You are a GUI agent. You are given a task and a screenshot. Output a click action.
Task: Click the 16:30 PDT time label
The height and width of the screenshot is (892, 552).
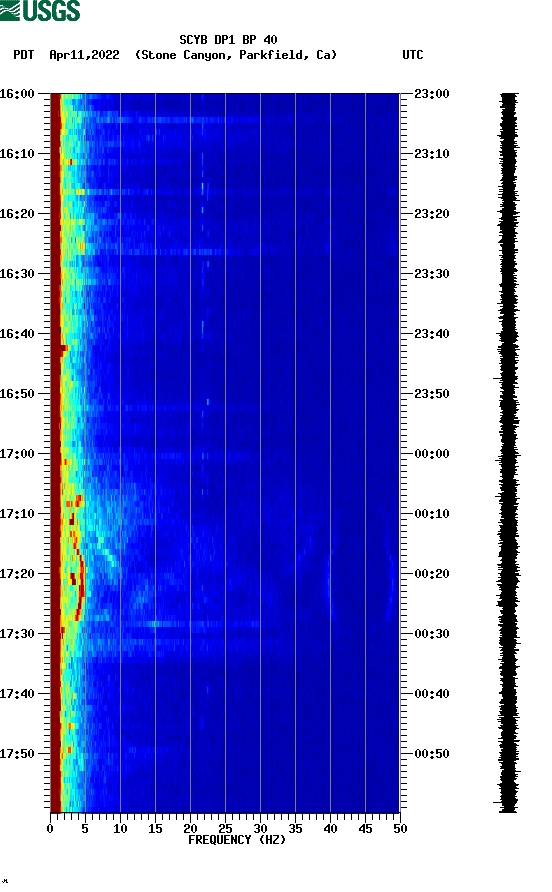pos(17,274)
